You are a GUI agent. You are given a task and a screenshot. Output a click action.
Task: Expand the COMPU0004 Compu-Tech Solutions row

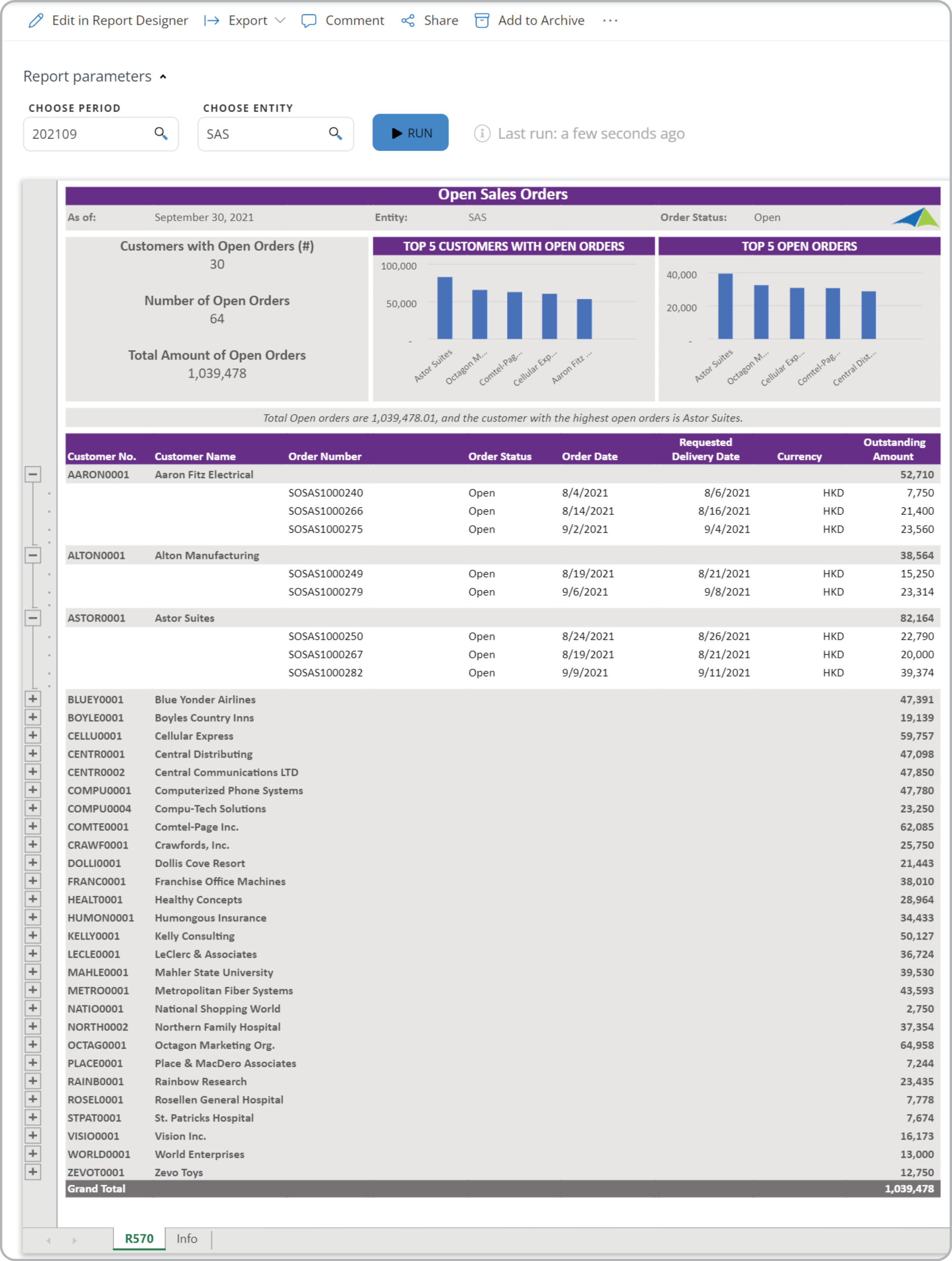(x=33, y=808)
